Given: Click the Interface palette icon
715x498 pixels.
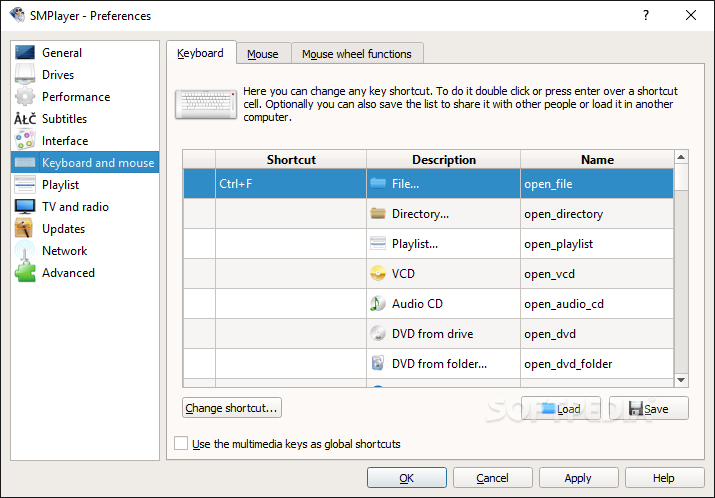Looking at the screenshot, I should pos(25,140).
